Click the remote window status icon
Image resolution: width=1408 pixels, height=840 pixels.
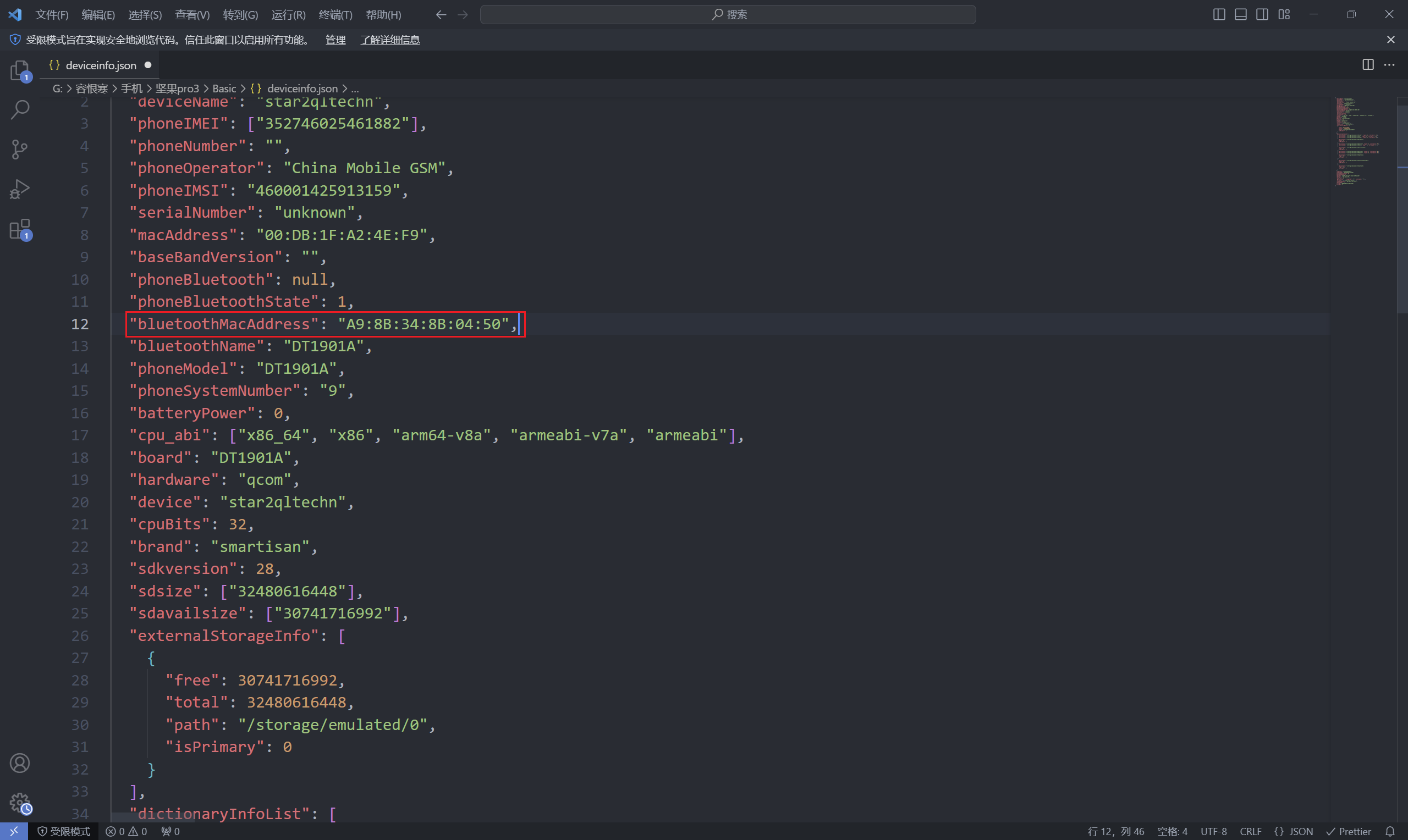(14, 831)
